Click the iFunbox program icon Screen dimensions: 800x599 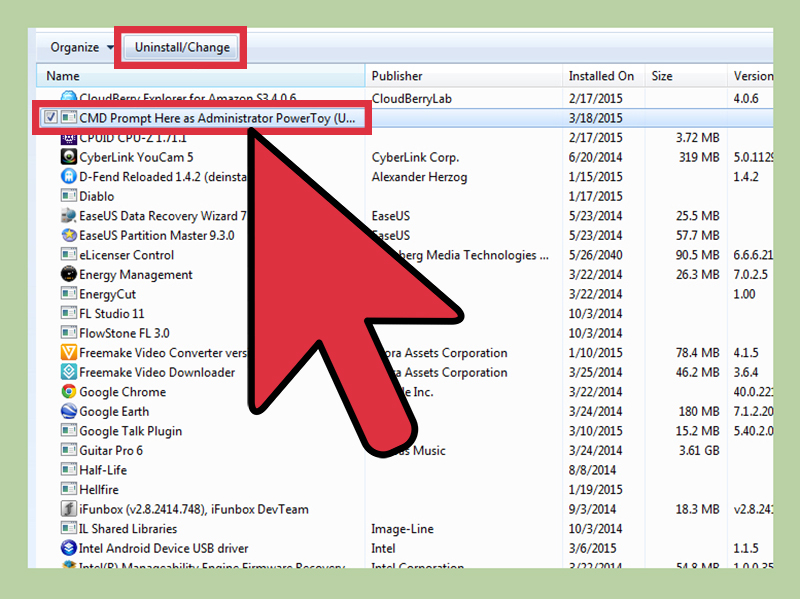pyautogui.click(x=68, y=509)
